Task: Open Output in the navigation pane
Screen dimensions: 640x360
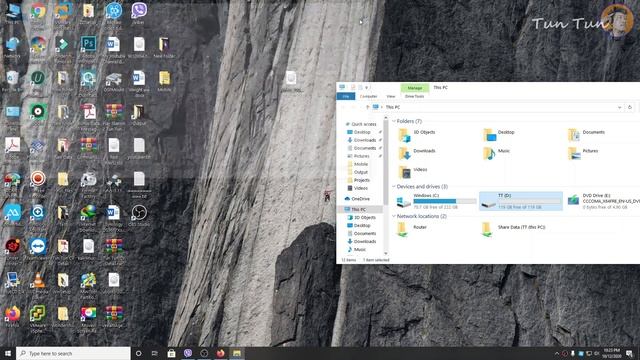Action: tap(358, 172)
